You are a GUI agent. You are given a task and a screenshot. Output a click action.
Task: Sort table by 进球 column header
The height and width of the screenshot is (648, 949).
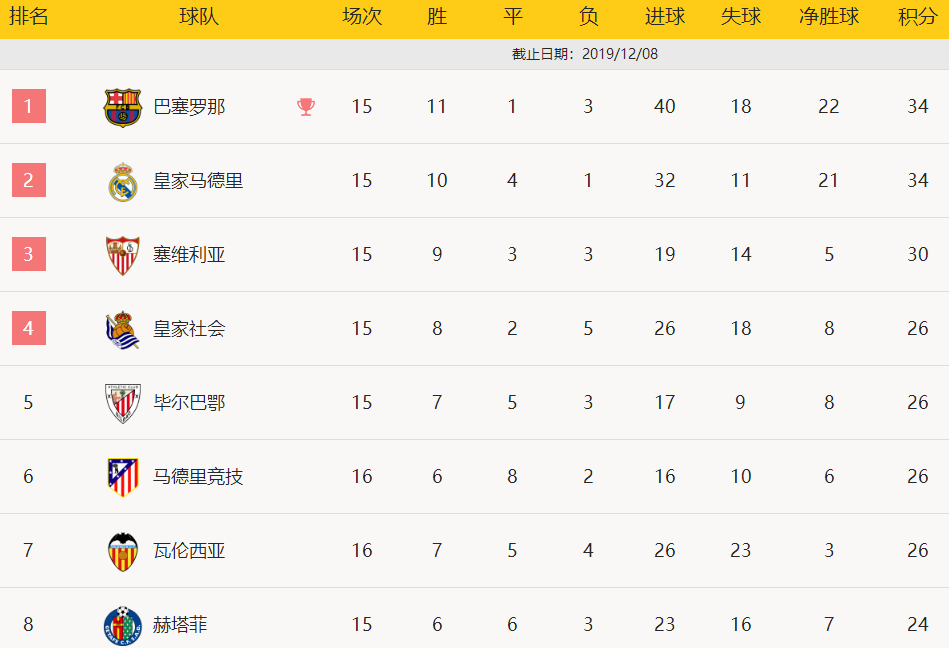point(665,16)
